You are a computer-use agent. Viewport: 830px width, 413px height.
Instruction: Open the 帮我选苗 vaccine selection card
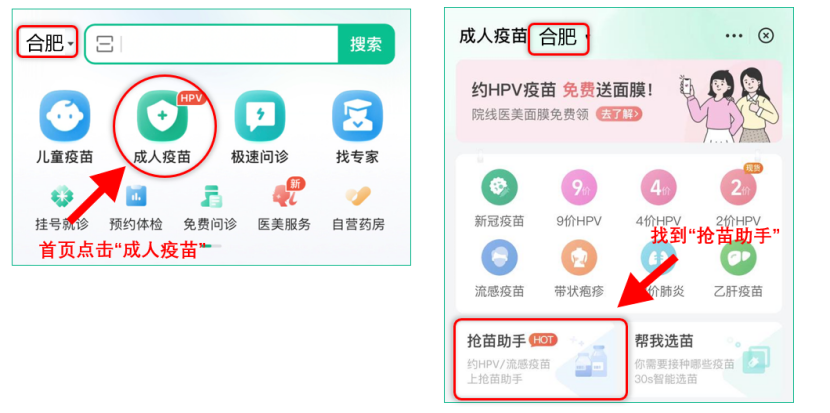coord(704,359)
